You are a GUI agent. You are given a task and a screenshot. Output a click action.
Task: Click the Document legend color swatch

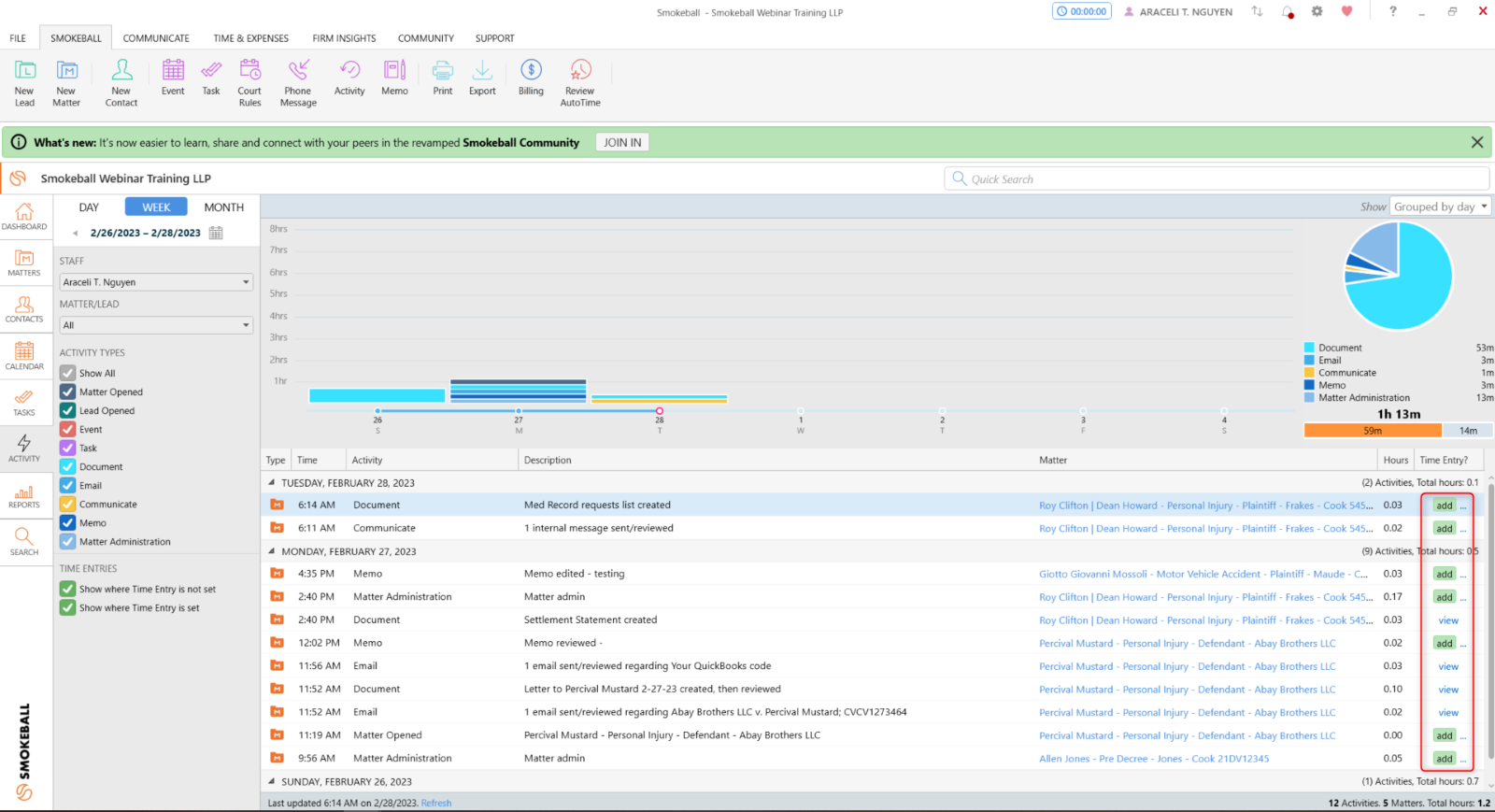pos(1309,348)
